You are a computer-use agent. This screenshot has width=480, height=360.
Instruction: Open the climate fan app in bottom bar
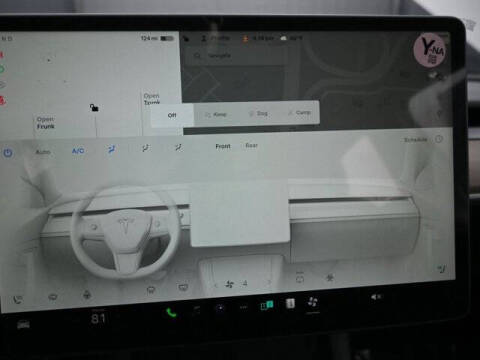(x=312, y=302)
